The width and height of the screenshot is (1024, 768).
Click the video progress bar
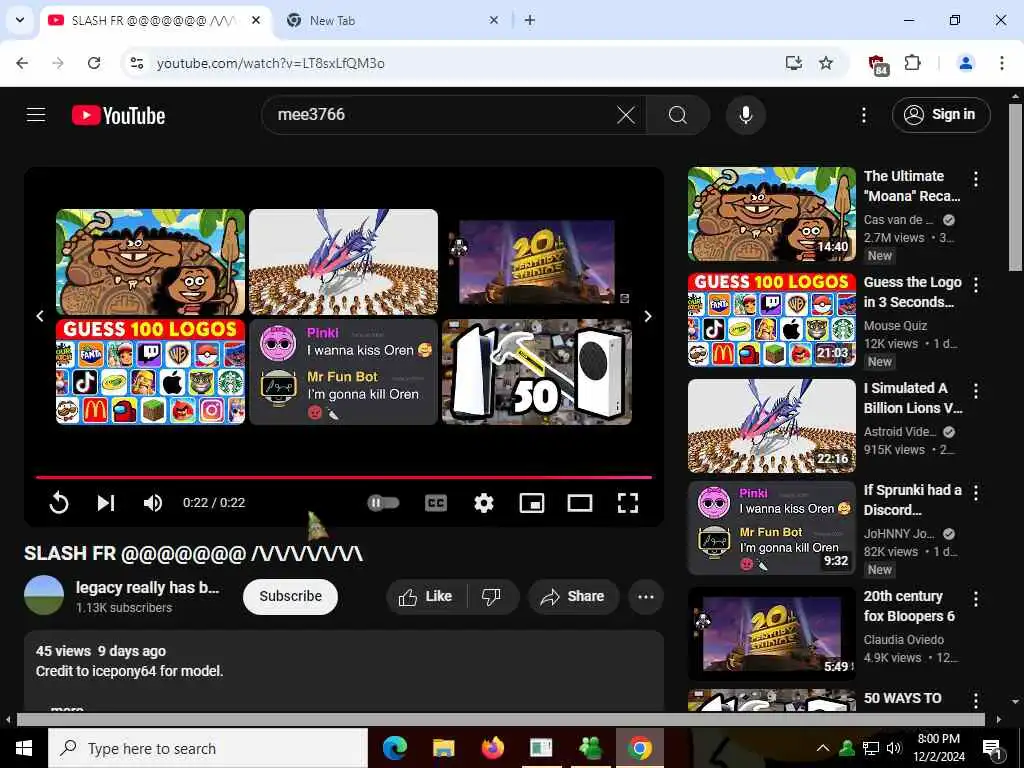[x=344, y=477]
